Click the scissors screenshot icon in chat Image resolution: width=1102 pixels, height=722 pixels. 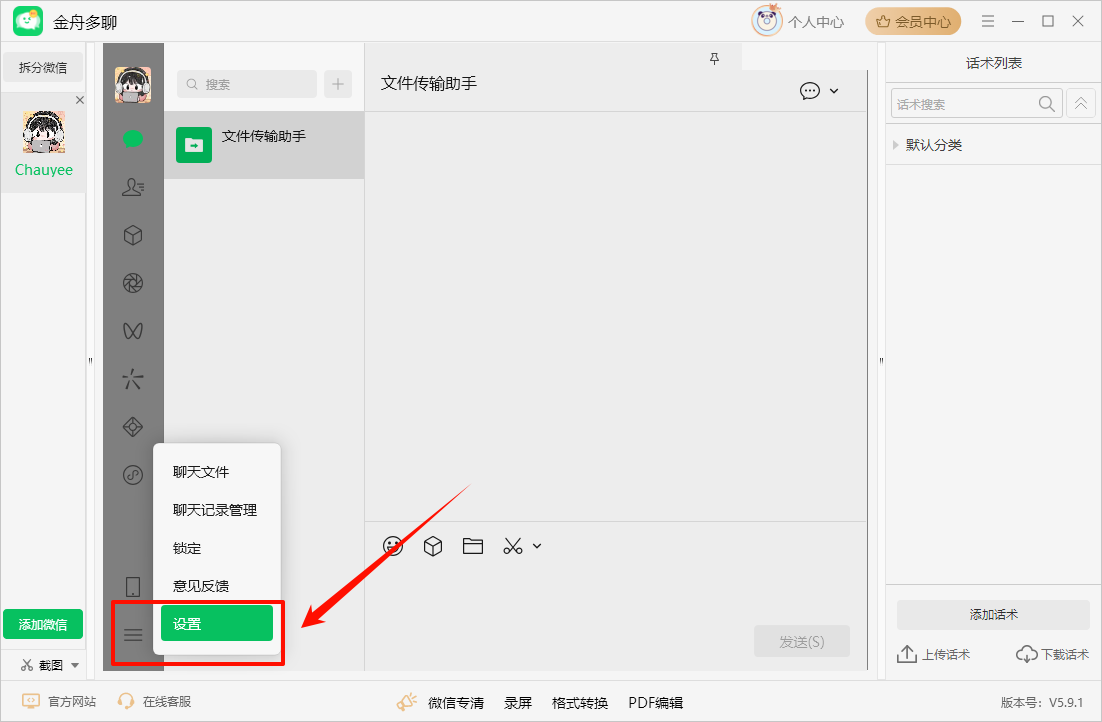pyautogui.click(x=513, y=546)
